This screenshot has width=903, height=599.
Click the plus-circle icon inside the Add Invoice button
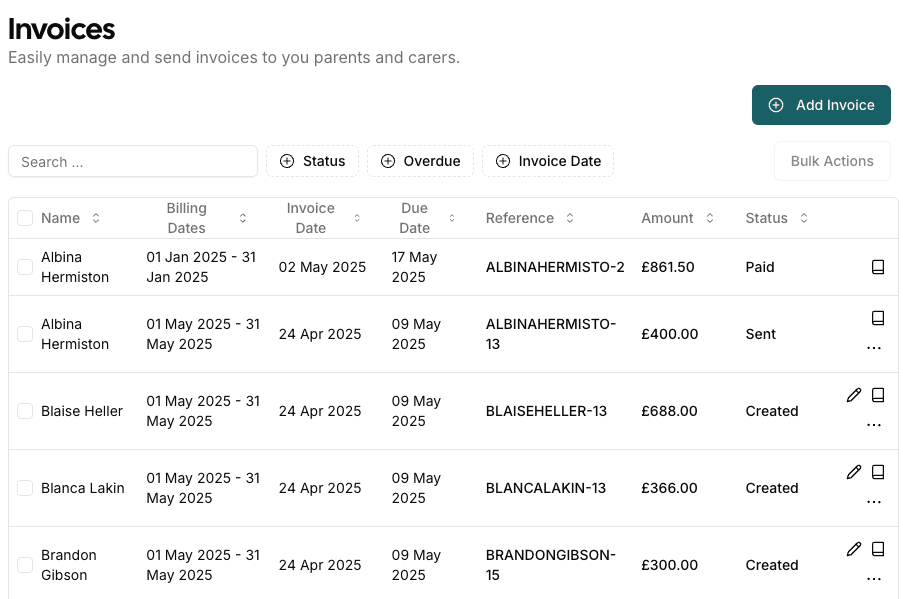(x=776, y=104)
